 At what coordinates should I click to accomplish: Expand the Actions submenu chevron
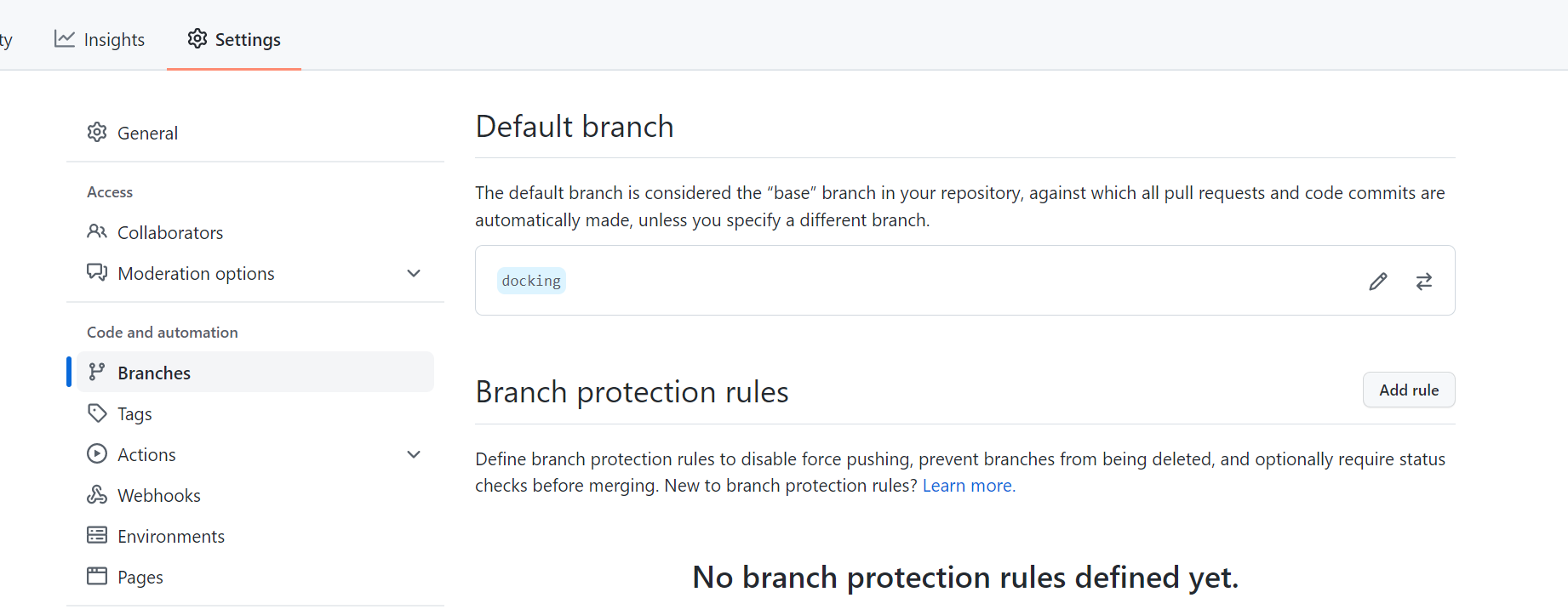click(414, 454)
